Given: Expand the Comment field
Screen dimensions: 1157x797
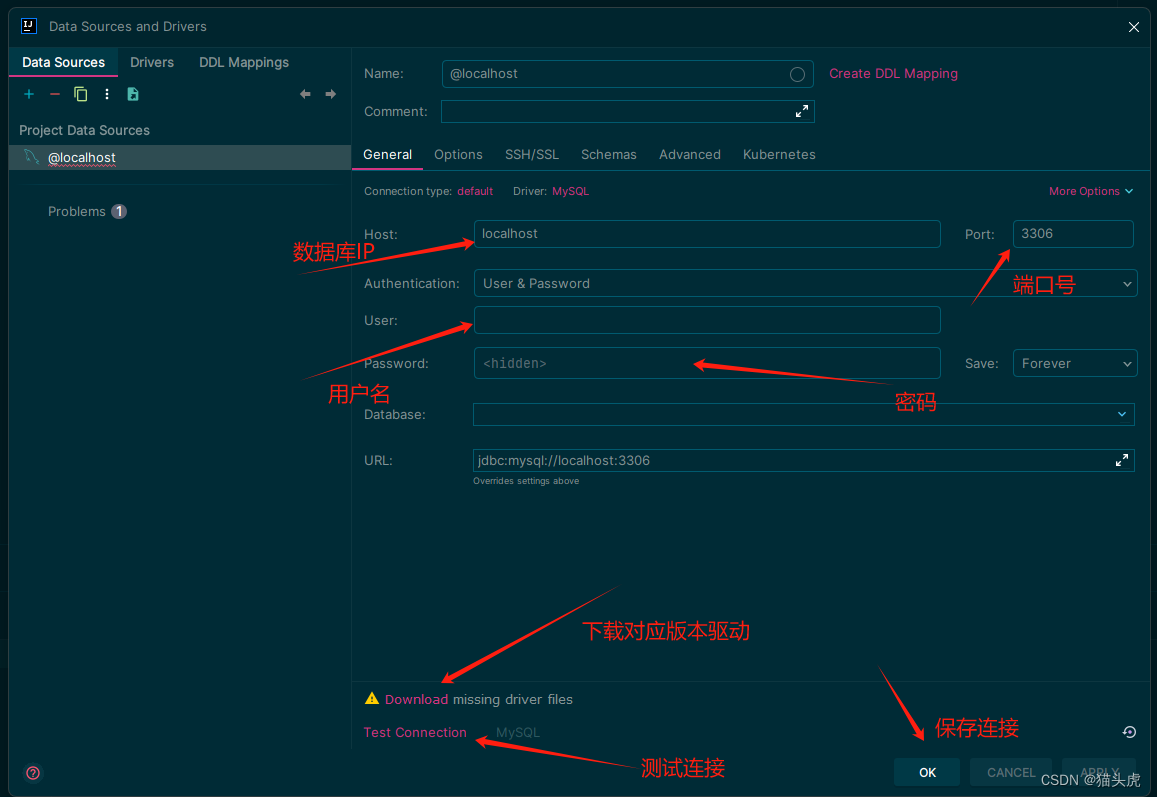Looking at the screenshot, I should [x=801, y=111].
